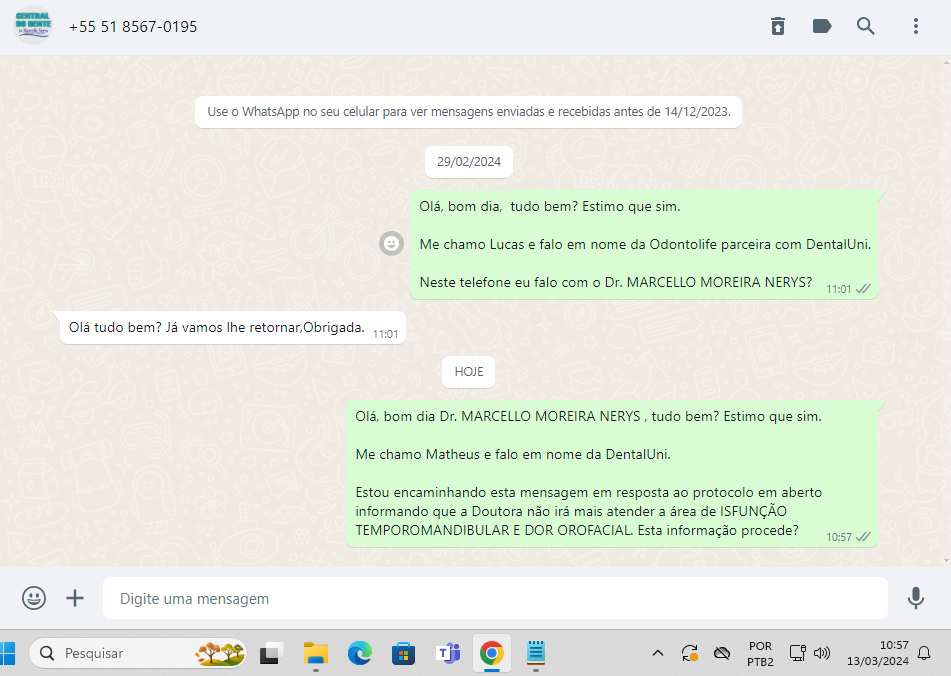
Task: Select message line mentioning Odontolife parceira
Action: point(645,244)
